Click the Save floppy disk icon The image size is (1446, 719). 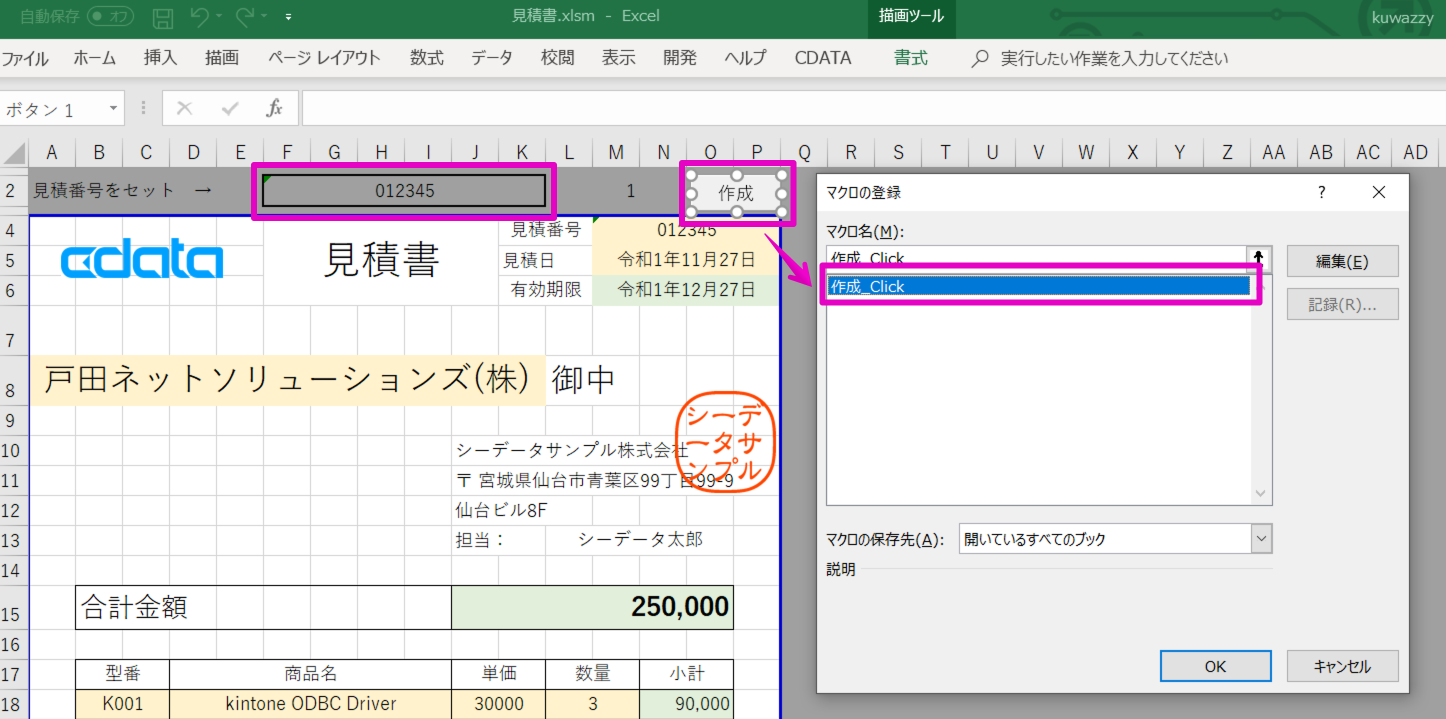[162, 16]
